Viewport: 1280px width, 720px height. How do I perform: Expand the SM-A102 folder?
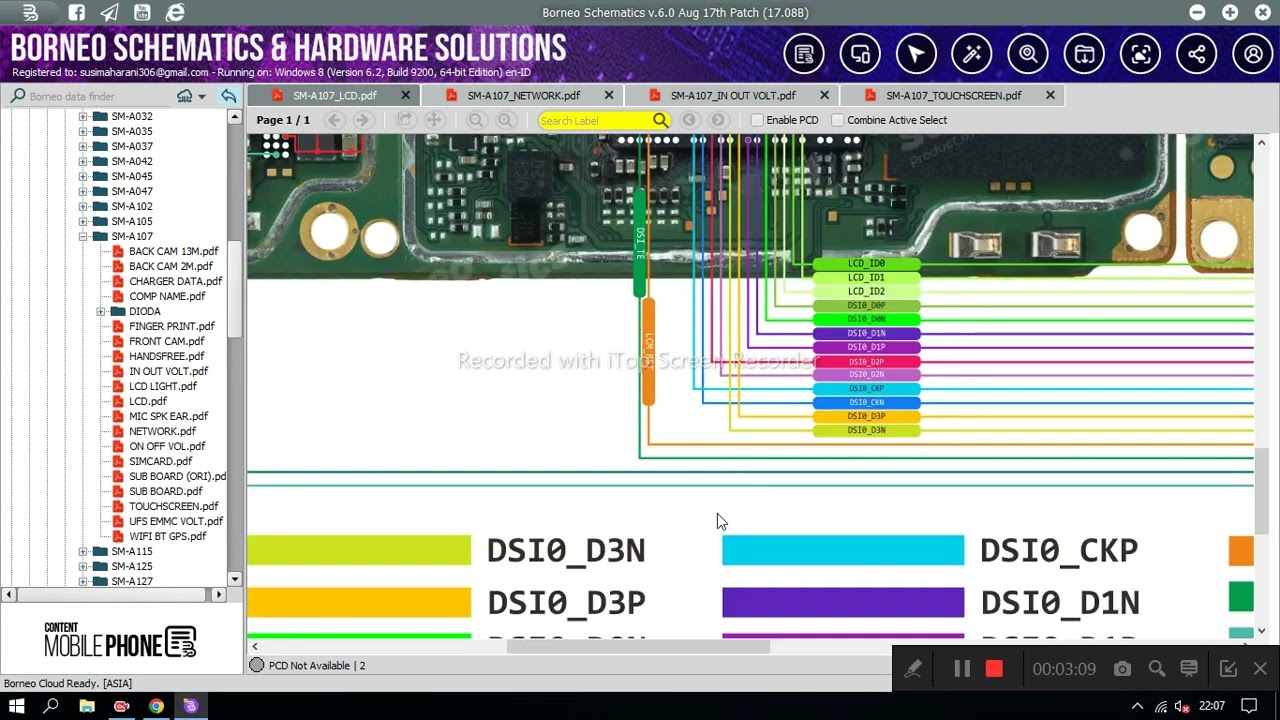[84, 206]
